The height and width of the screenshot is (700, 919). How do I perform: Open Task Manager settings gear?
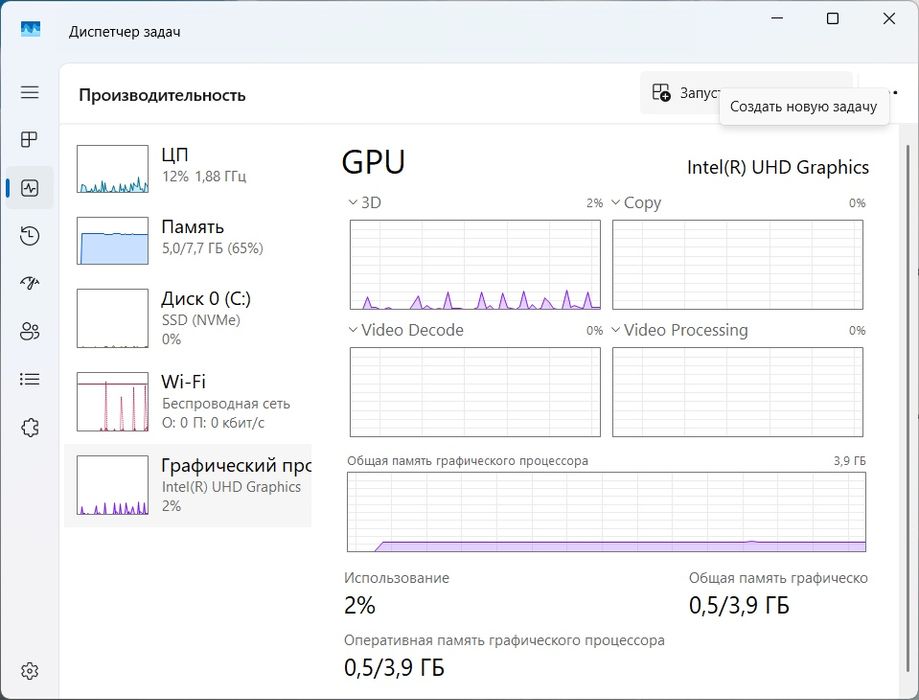30,670
